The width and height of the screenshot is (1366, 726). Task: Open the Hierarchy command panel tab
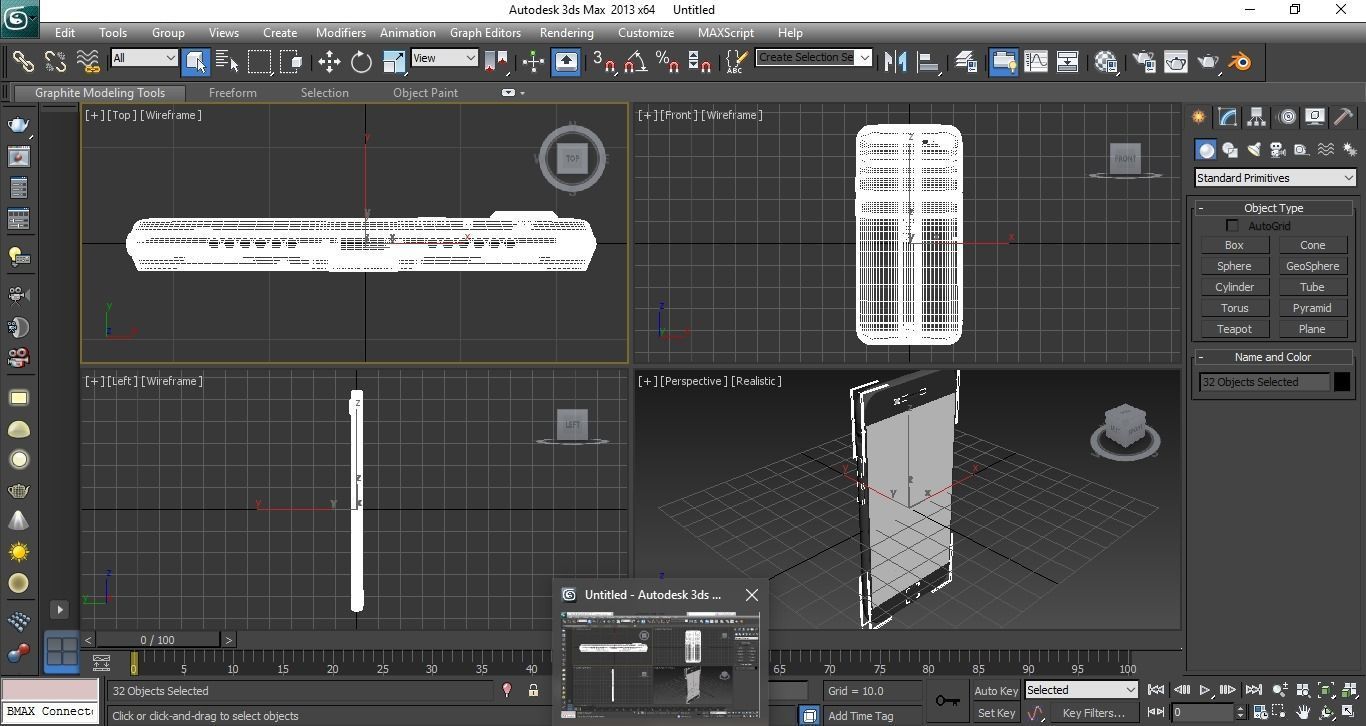1256,117
